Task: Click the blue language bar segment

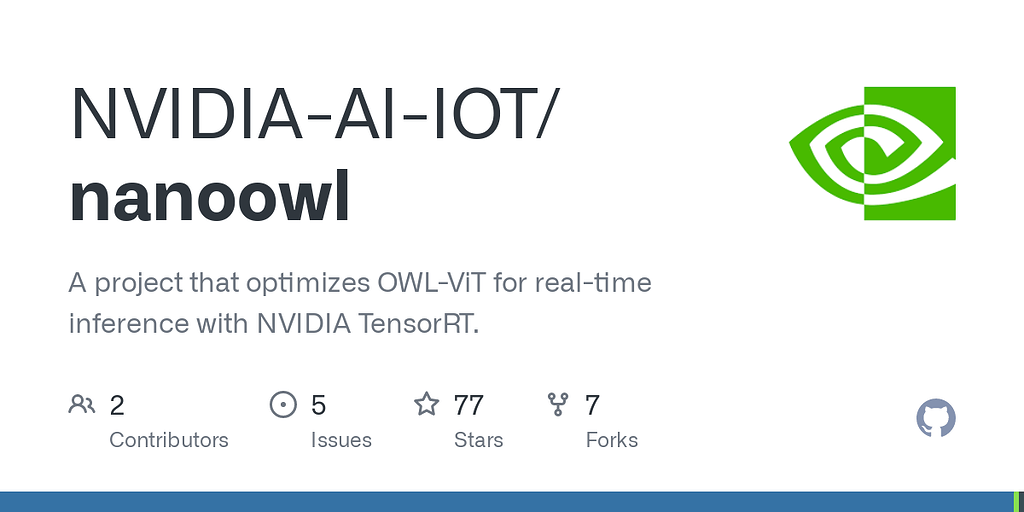Action: click(500, 501)
